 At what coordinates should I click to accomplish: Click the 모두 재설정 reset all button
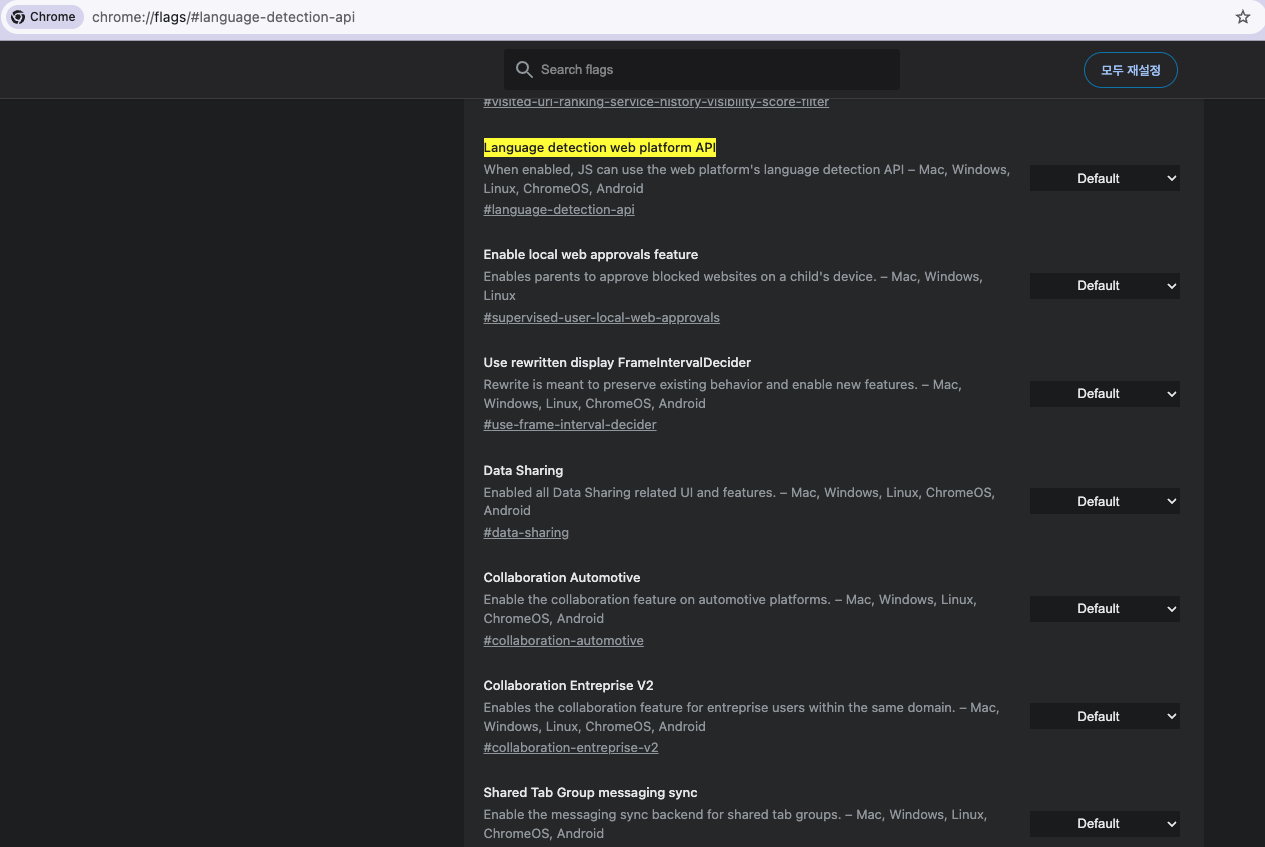coord(1131,70)
